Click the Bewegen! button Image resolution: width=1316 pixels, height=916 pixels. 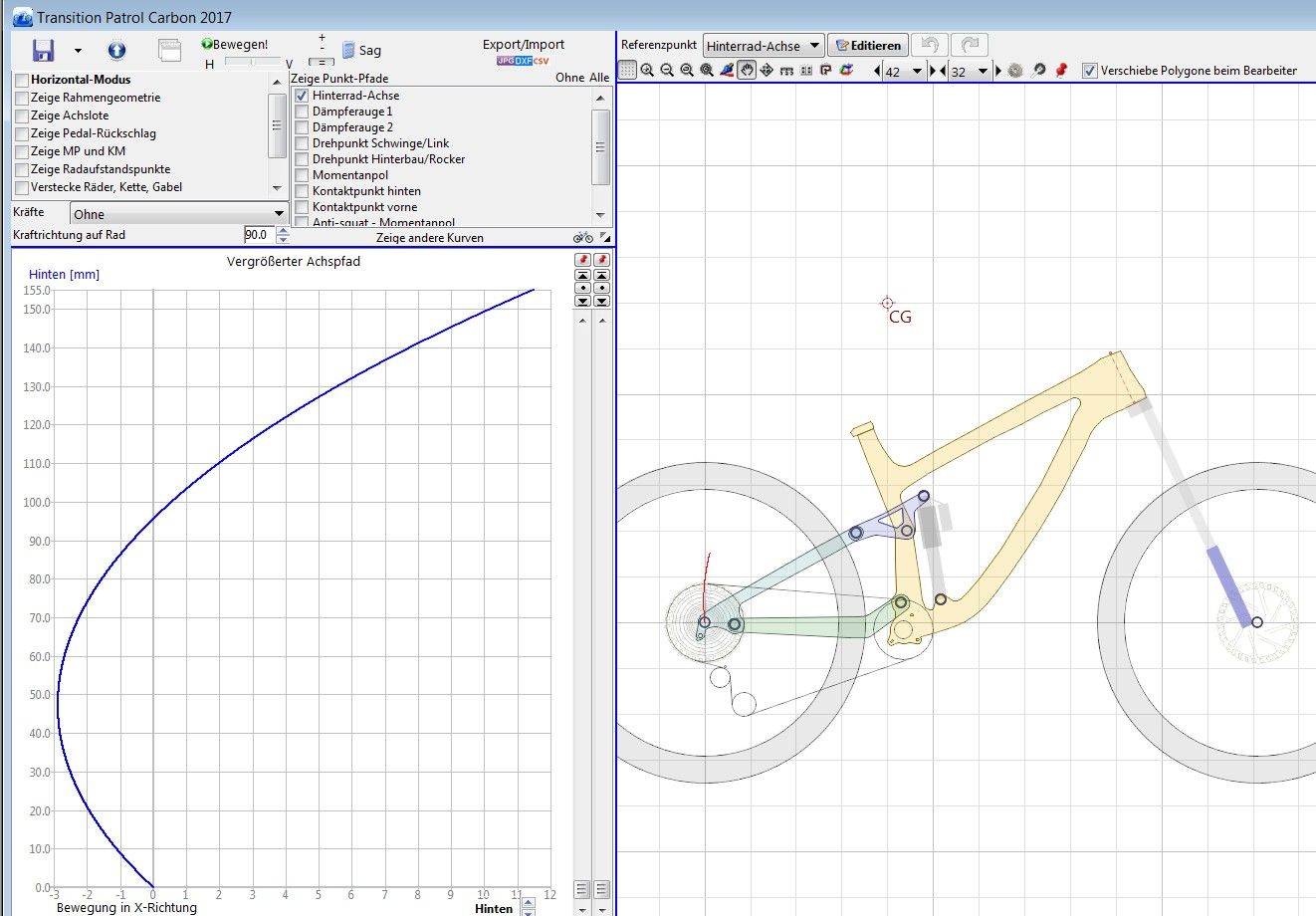[x=235, y=45]
